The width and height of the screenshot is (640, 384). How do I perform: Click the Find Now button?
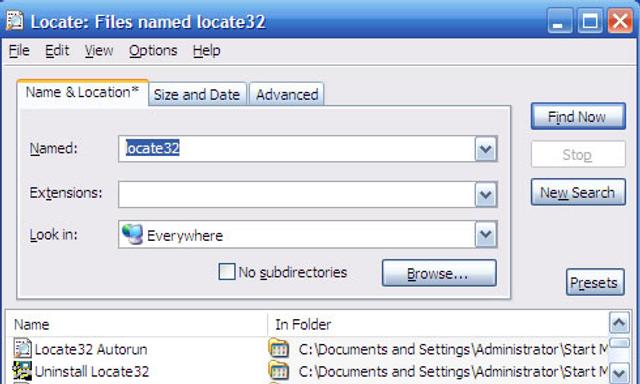pos(578,117)
